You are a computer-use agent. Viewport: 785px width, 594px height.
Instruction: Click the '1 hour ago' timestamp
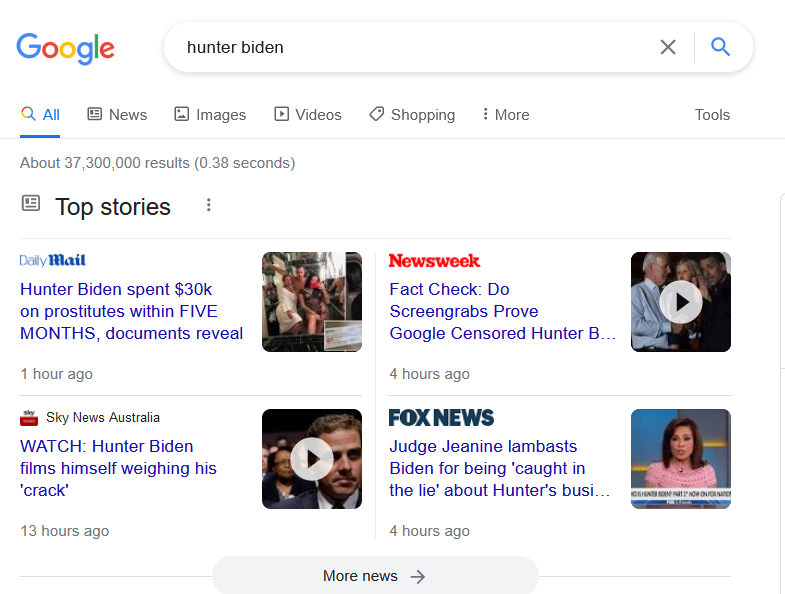point(57,374)
